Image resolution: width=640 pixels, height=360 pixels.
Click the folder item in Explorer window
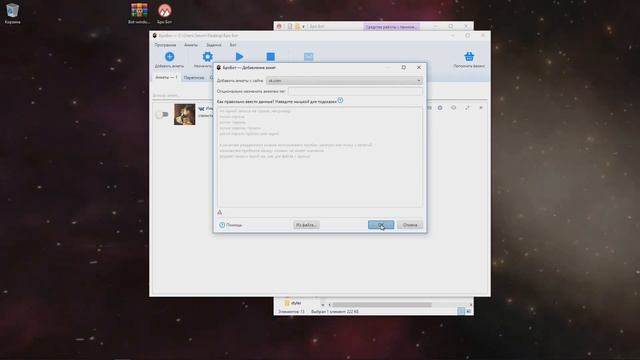pos(293,303)
